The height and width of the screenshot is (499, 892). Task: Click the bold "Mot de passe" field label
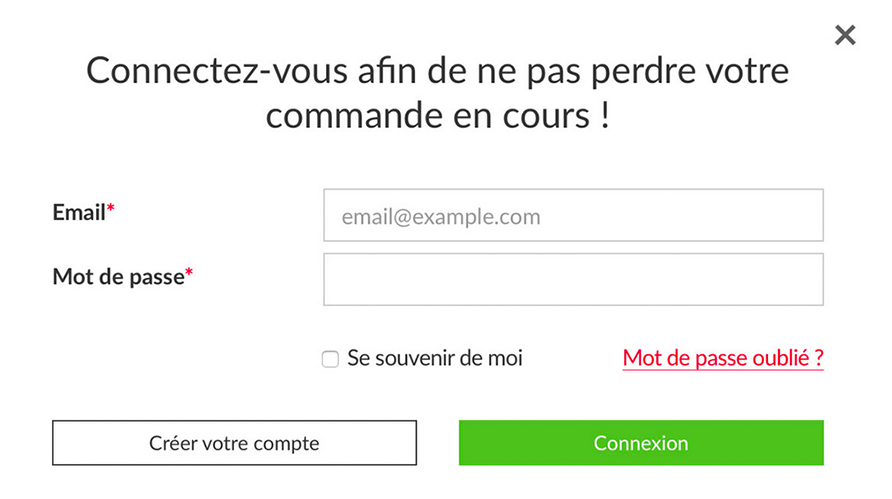click(118, 276)
